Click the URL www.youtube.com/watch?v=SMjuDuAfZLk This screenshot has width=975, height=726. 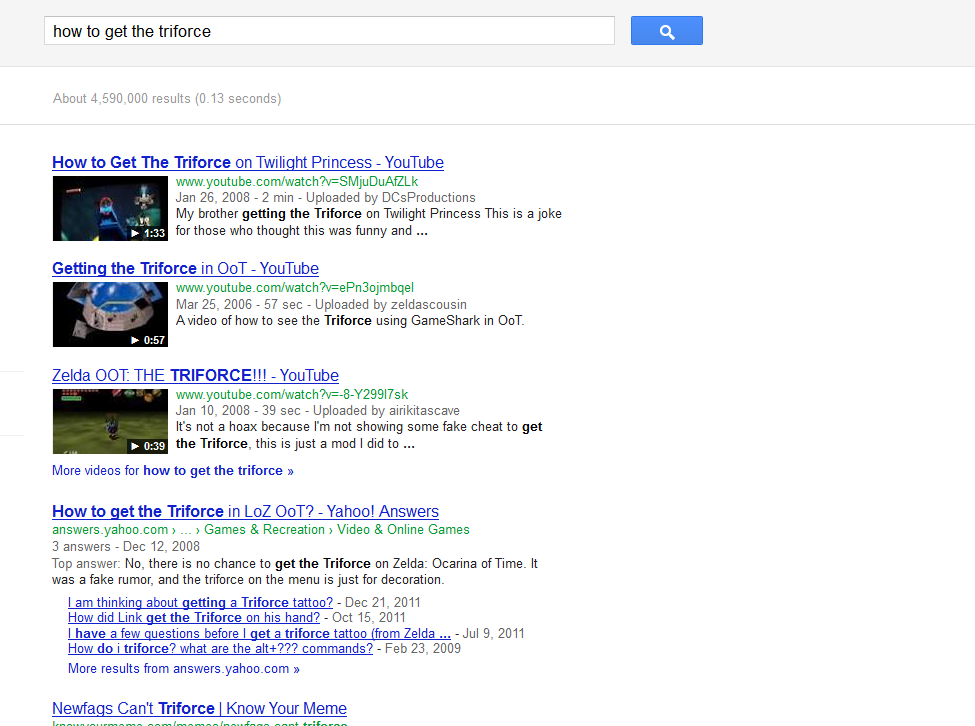297,182
